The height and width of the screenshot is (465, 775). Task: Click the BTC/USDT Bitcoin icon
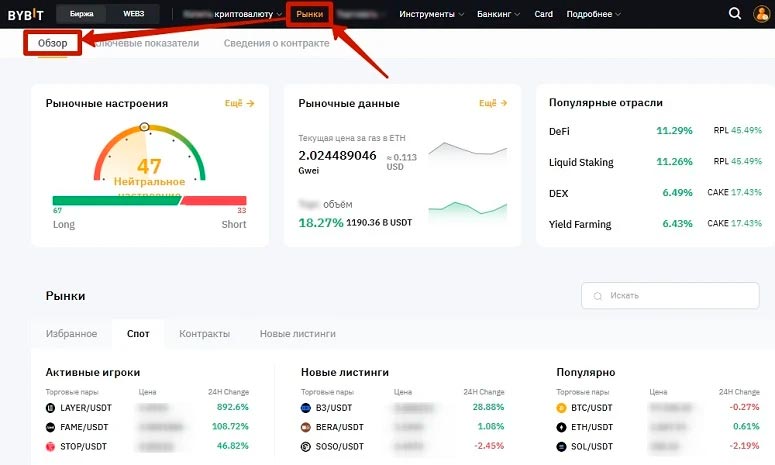(561, 408)
